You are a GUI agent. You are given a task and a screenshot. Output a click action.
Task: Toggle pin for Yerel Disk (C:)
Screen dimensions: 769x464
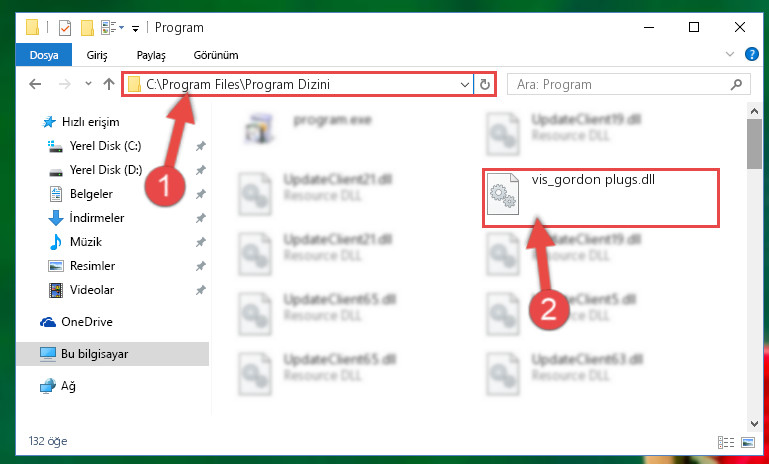click(201, 146)
